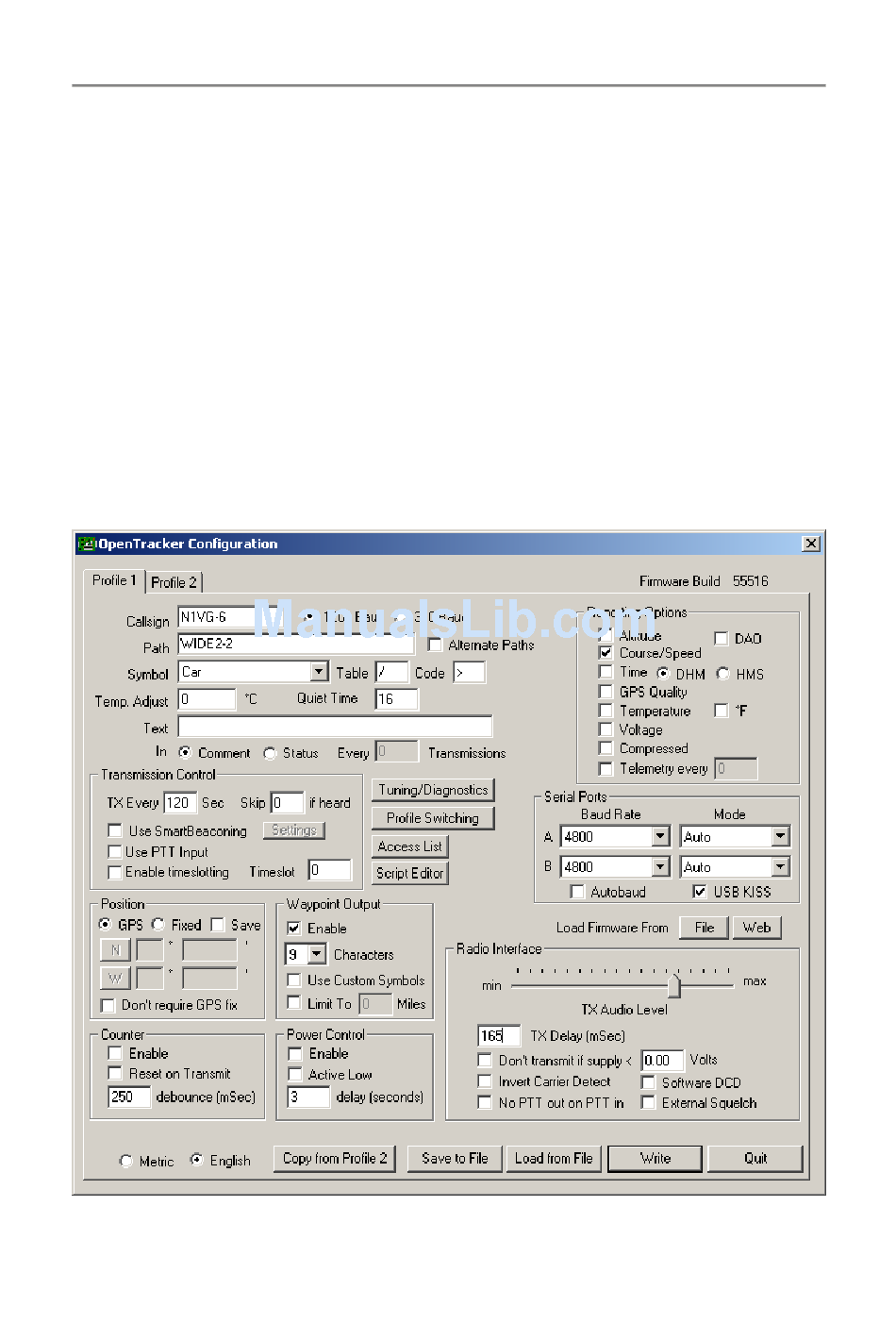
Task: Enable the Counter checkbox
Action: point(115,1053)
